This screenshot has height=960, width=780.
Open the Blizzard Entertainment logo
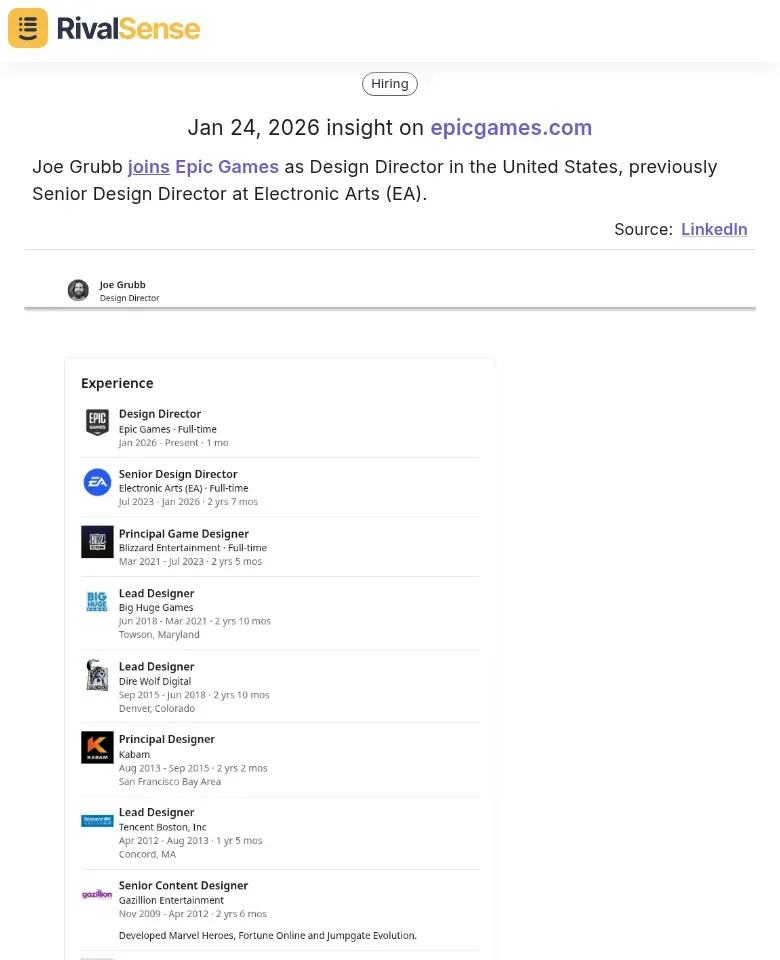pyautogui.click(x=96, y=542)
